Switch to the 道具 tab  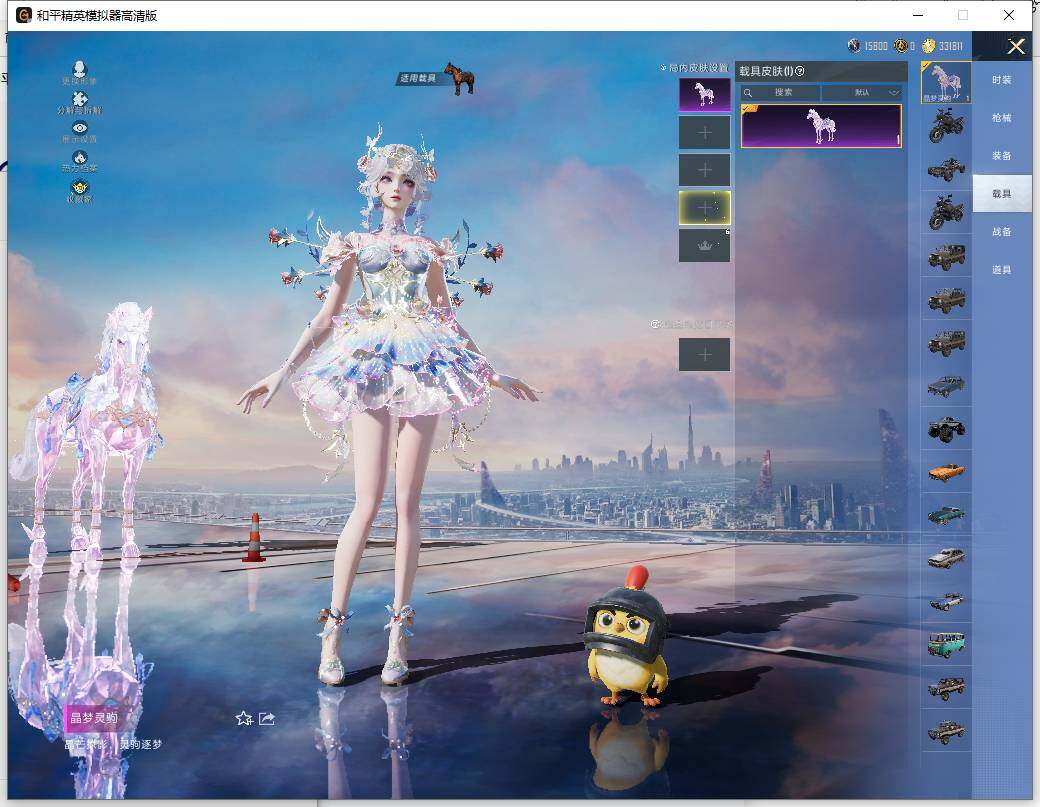[1002, 270]
